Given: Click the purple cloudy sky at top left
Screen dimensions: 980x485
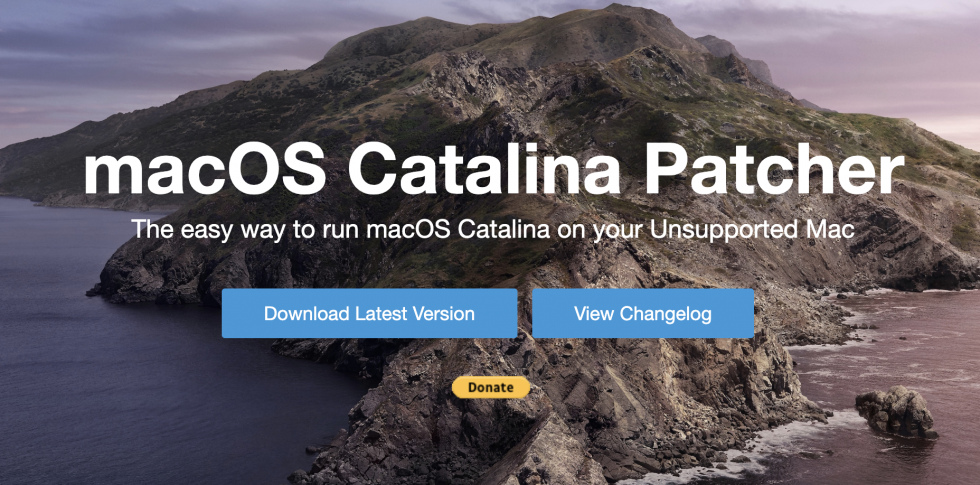Looking at the screenshot, I should [x=125, y=50].
